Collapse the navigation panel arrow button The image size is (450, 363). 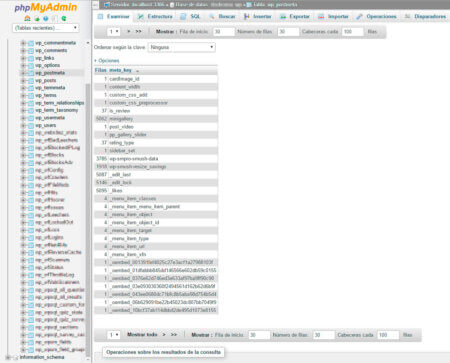coord(95,5)
